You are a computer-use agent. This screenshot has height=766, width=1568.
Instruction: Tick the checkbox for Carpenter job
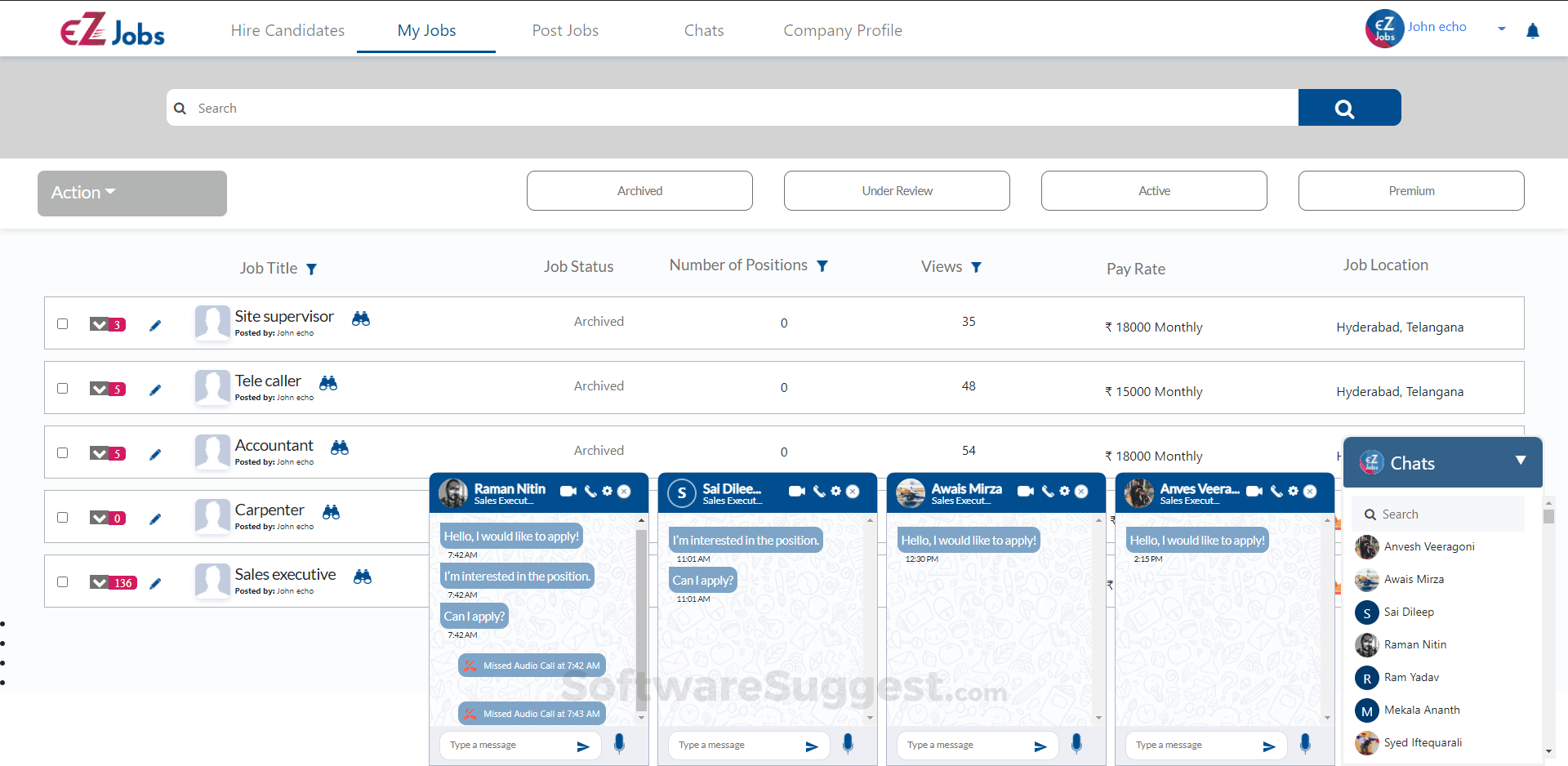[62, 517]
